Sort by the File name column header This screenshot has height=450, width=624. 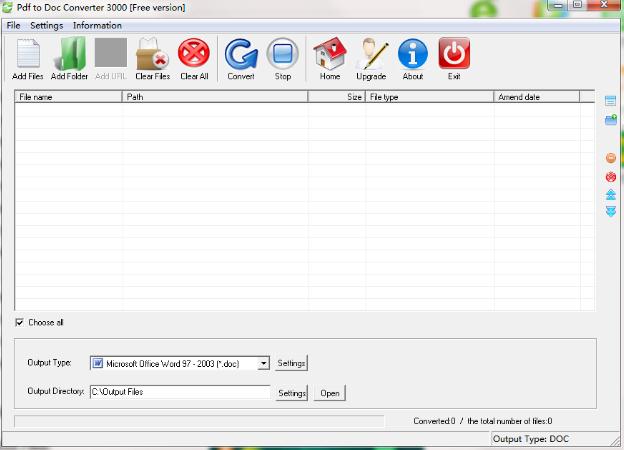point(68,97)
